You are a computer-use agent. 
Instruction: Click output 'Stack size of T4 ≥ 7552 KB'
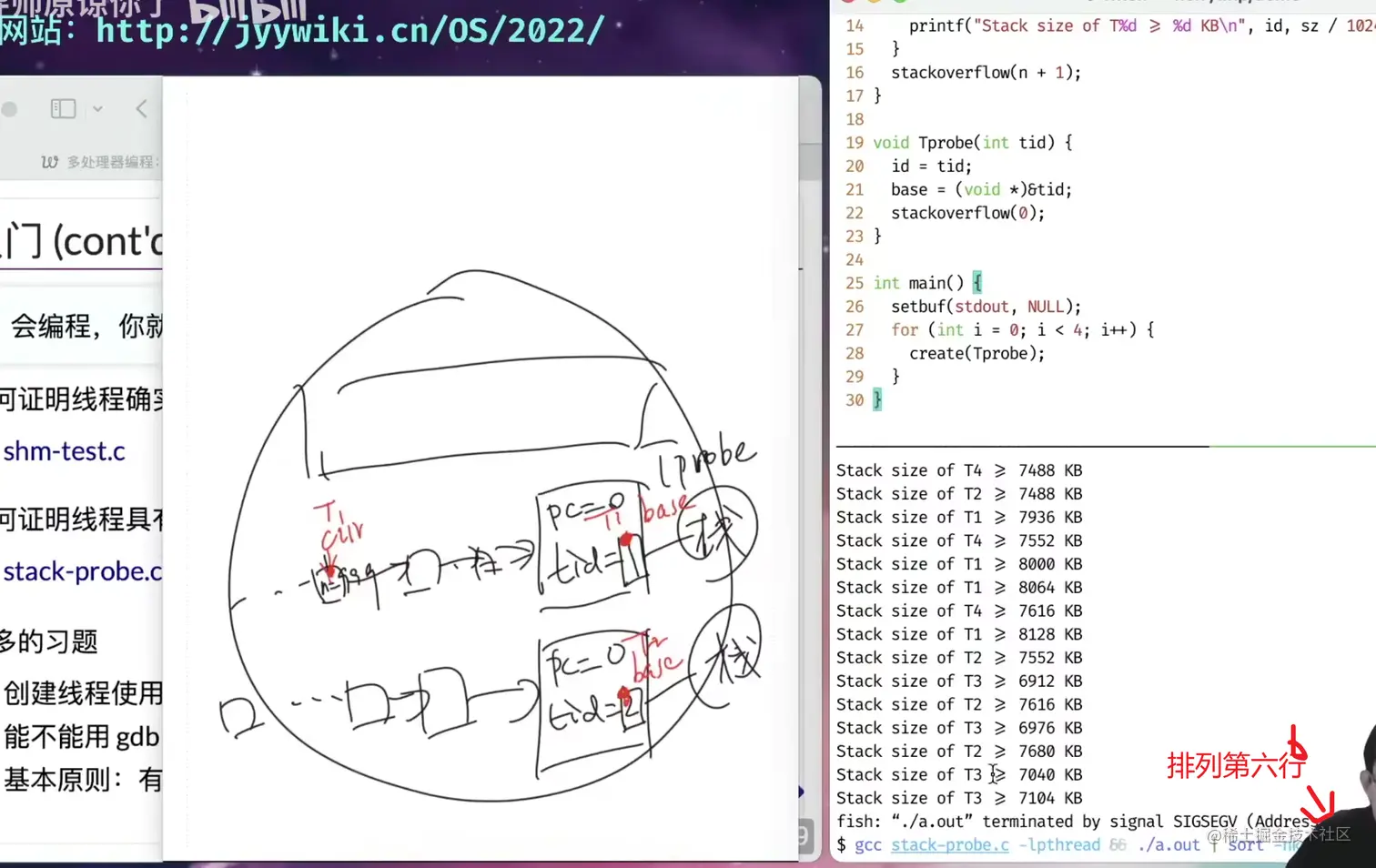click(x=959, y=540)
